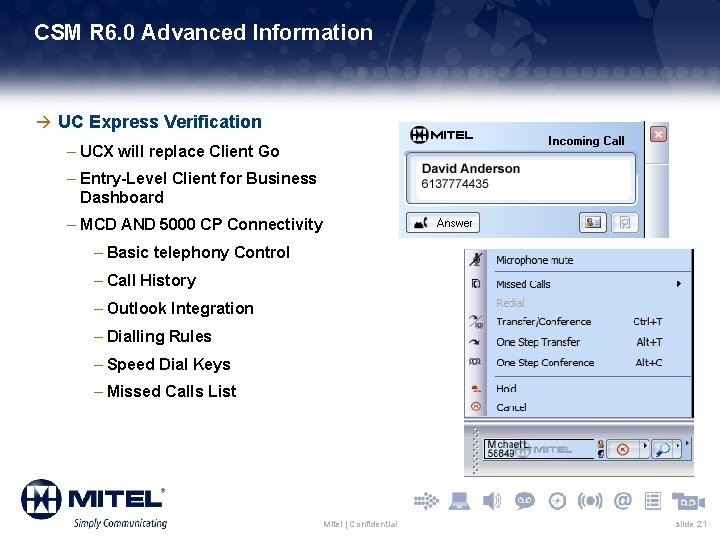Screen dimensions: 720x540
Task: Click the greyed-out lookup icon in Incoming Call popup
Action: click(x=624, y=223)
